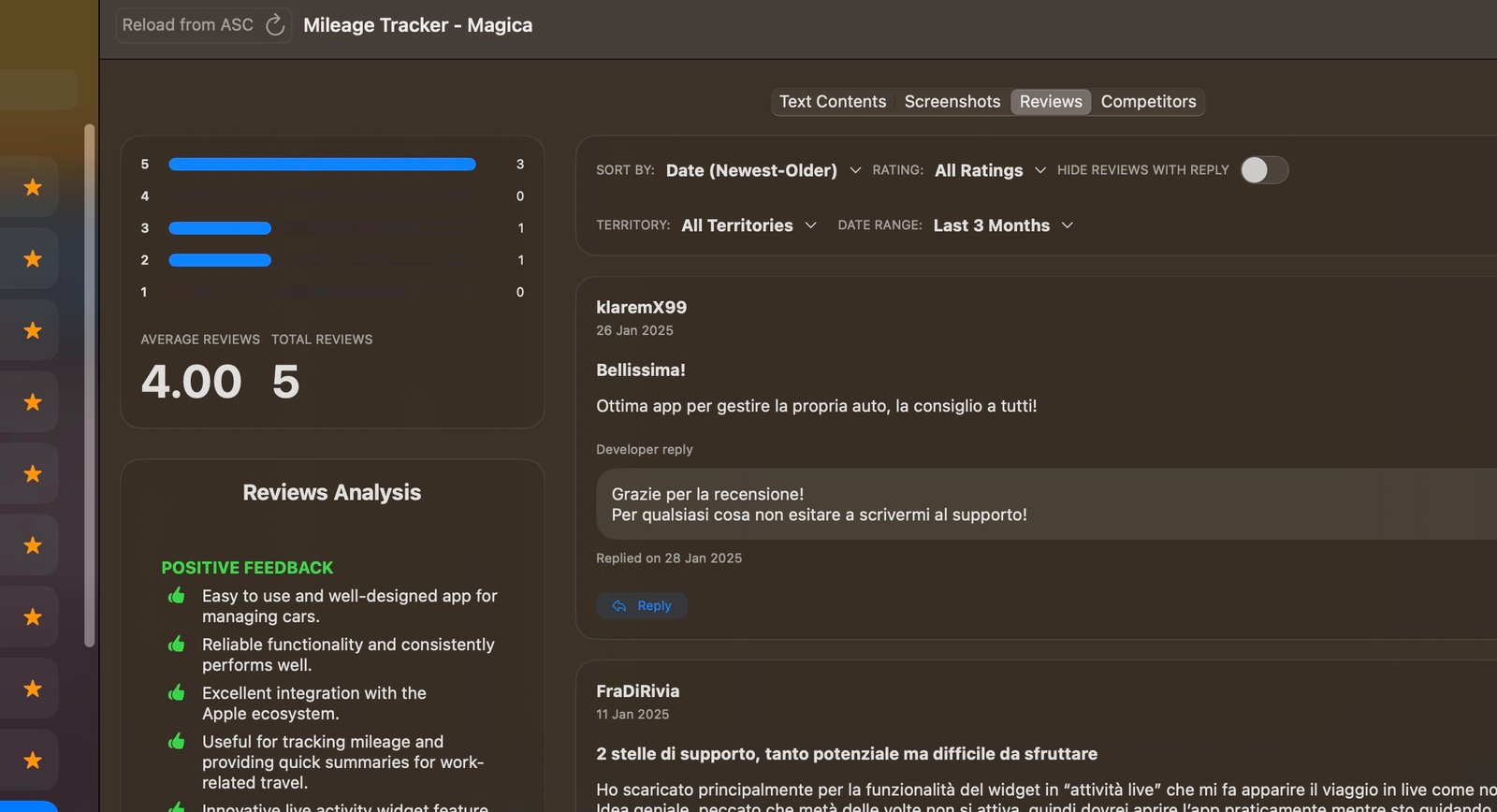Click feedback text "Excellent integration with the Apple ecosystem."

coord(314,703)
